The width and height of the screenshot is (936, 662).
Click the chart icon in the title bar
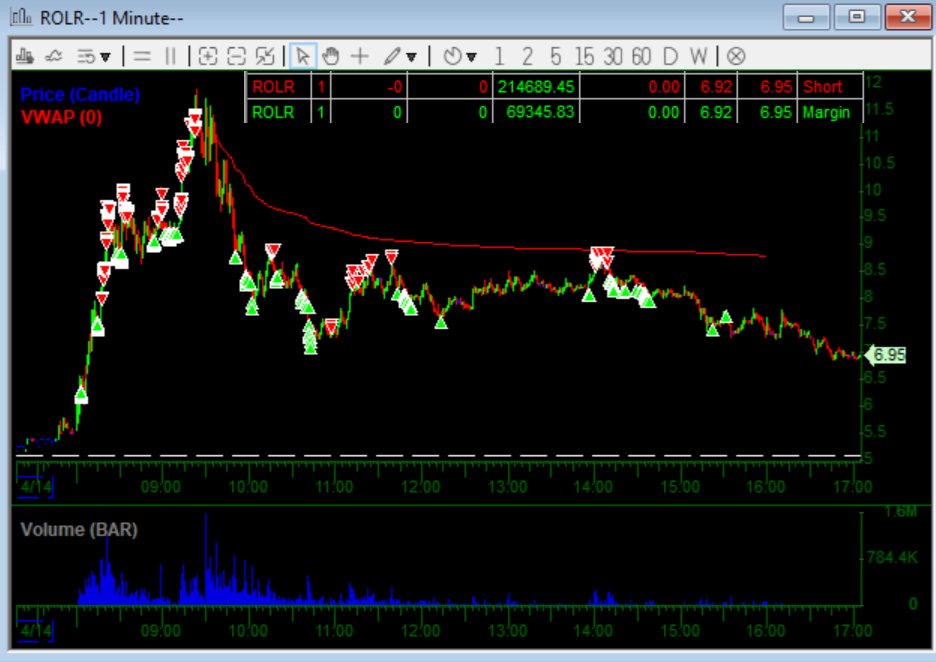(x=21, y=17)
